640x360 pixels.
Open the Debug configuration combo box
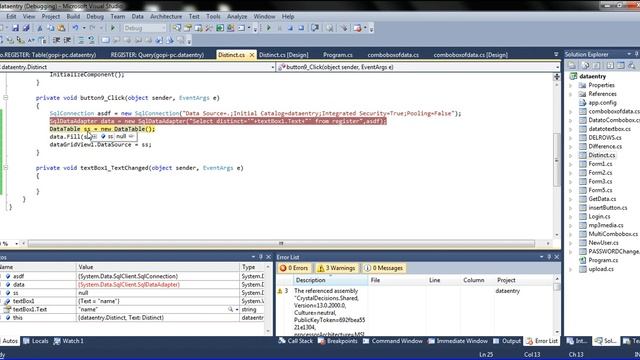click(x=145, y=28)
